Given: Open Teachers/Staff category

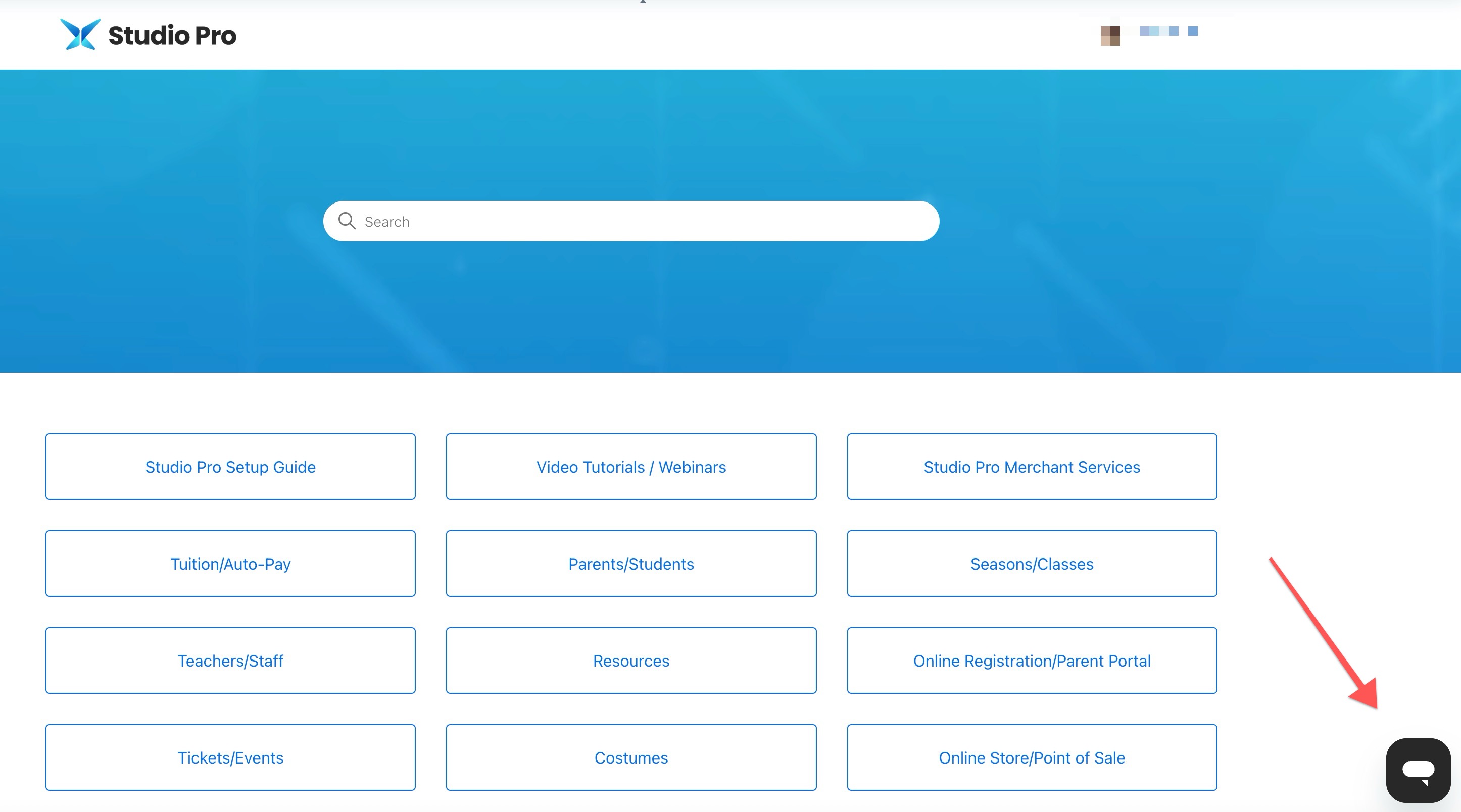Looking at the screenshot, I should [x=230, y=661].
